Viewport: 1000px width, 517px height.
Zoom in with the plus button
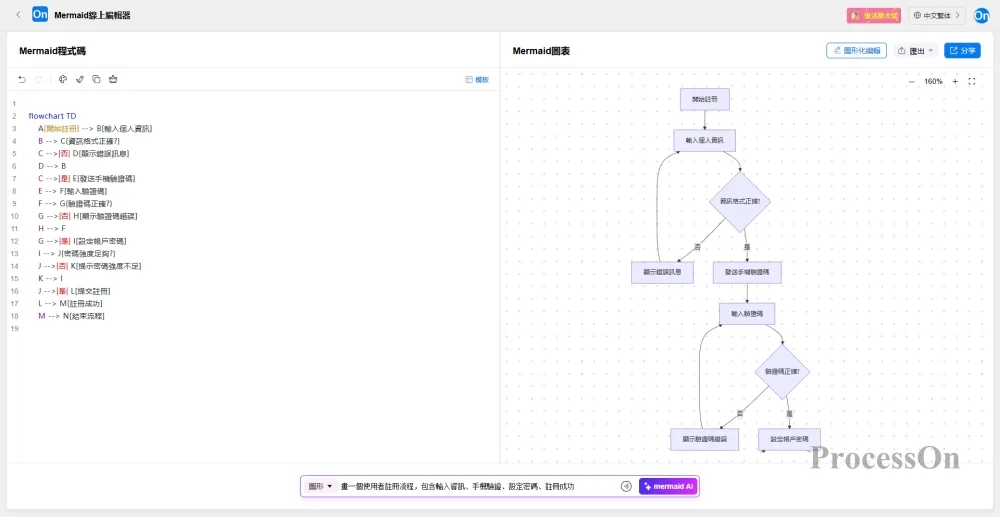pyautogui.click(x=955, y=81)
